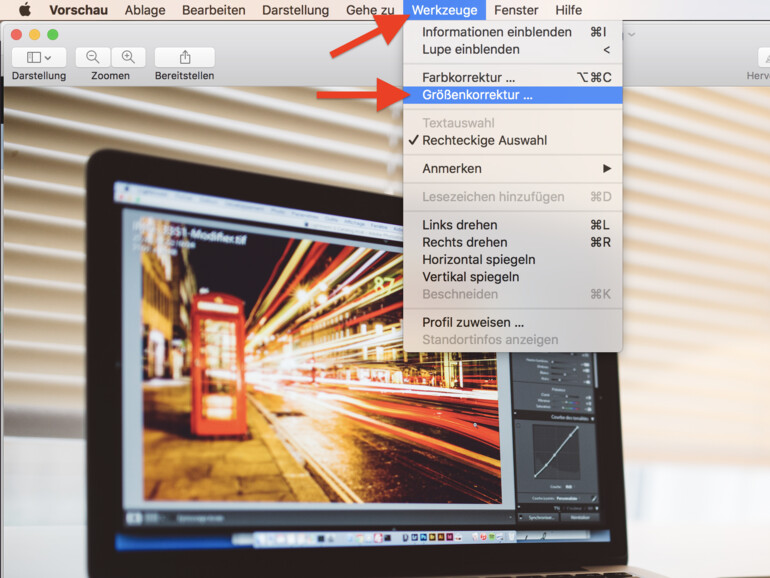Choose Links drehen
Image resolution: width=770 pixels, height=578 pixels.
click(x=513, y=225)
